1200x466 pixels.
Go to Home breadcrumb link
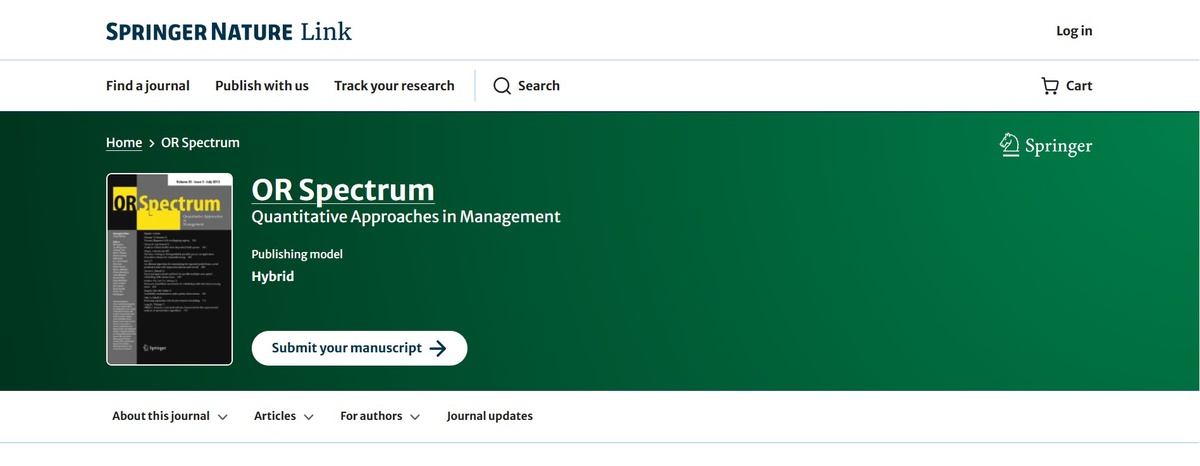pos(124,143)
